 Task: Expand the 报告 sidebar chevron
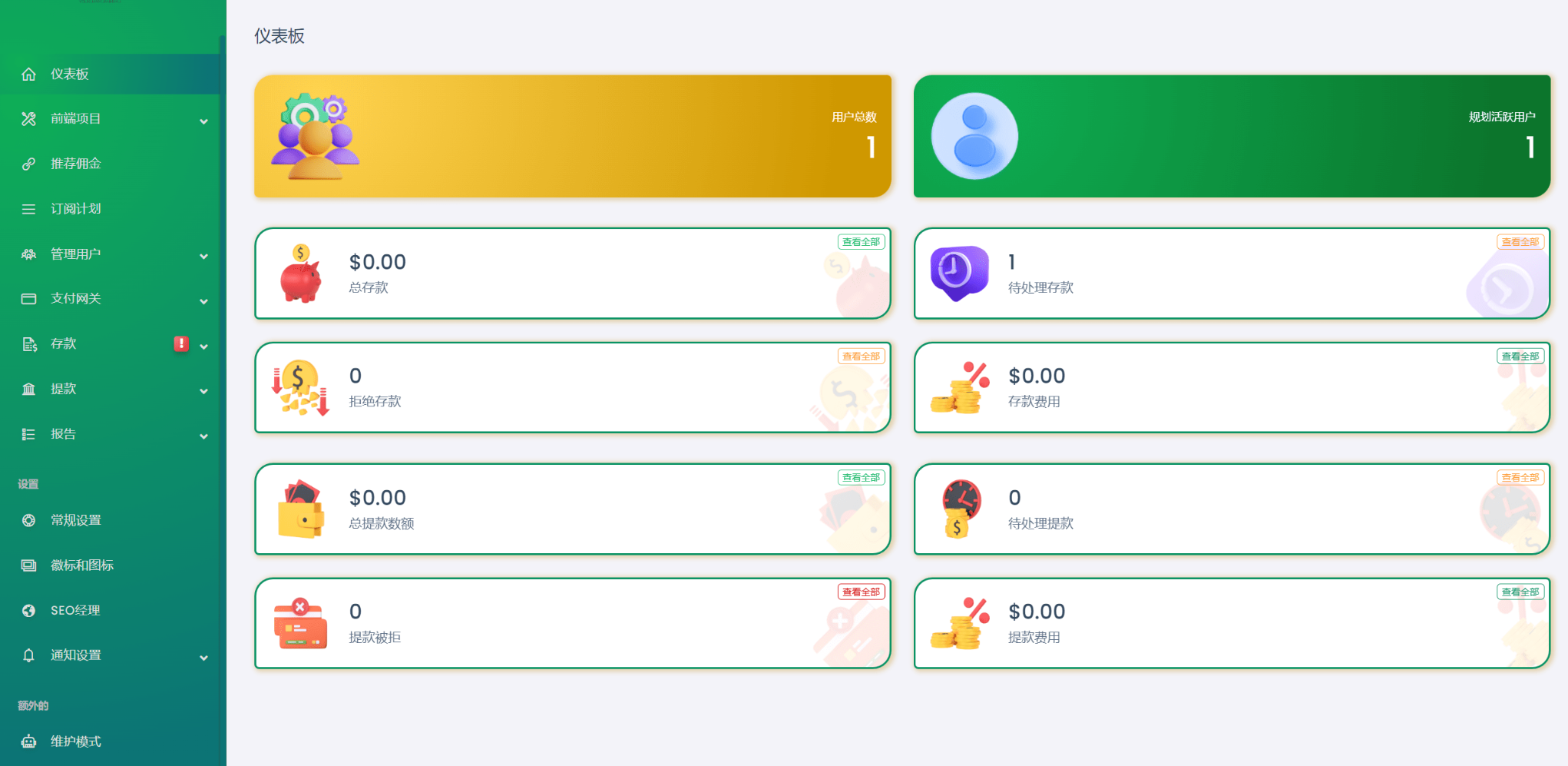(203, 436)
